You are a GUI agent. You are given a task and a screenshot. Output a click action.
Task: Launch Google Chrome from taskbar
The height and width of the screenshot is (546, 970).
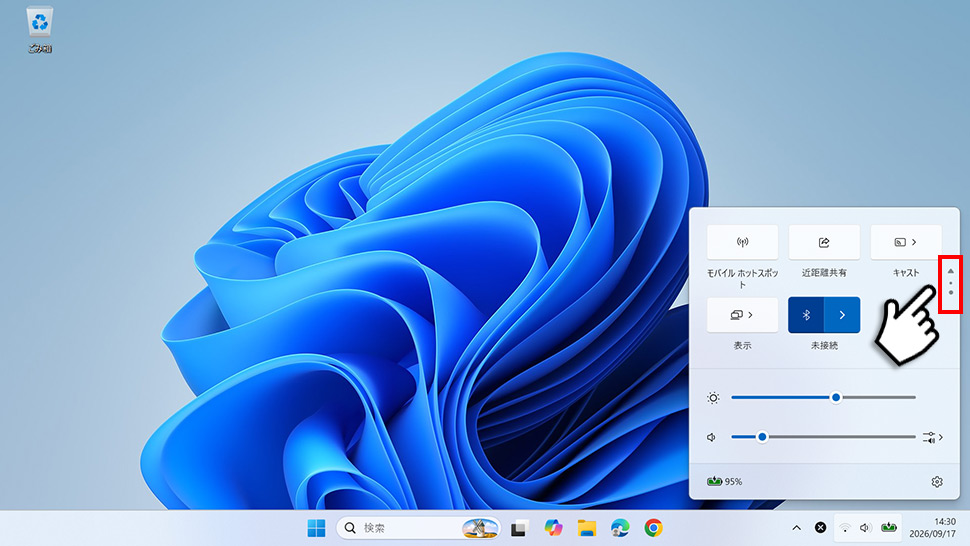tap(653, 527)
